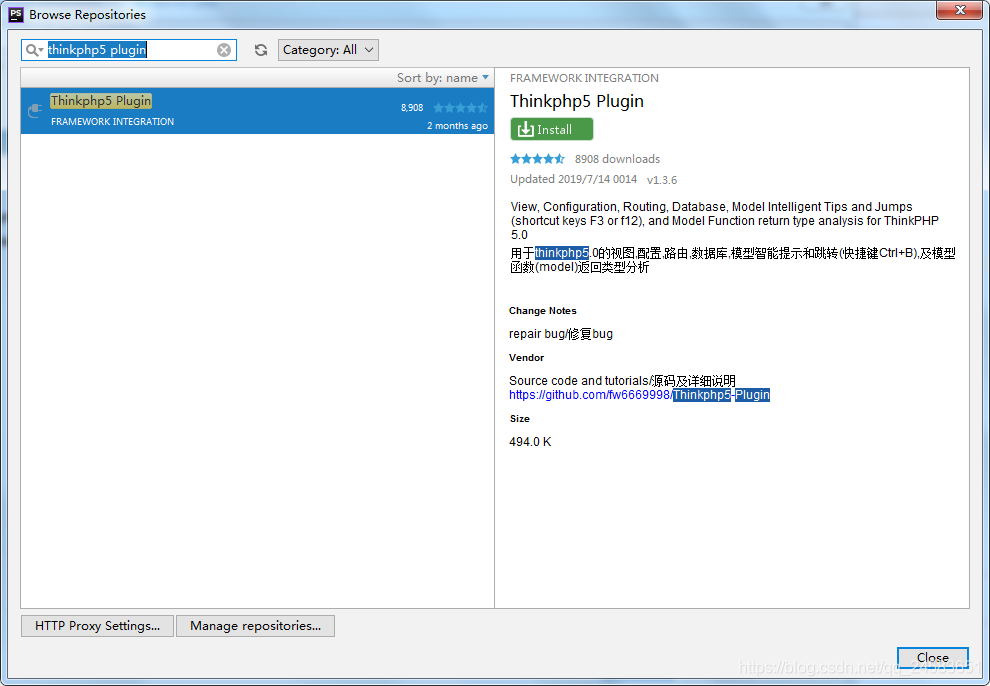Click the Vendor heading
This screenshot has width=990, height=686.
(526, 357)
